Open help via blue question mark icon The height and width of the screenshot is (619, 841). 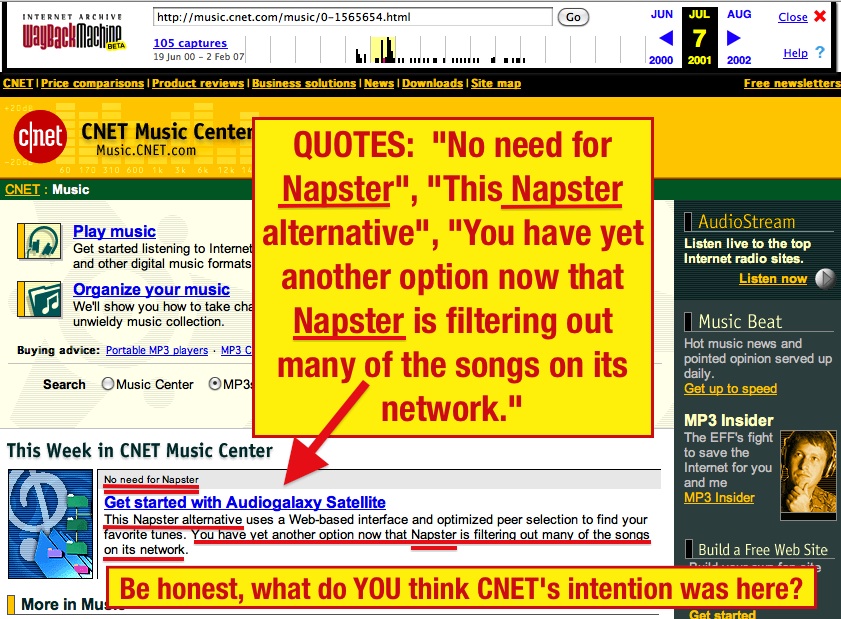pyautogui.click(x=820, y=52)
